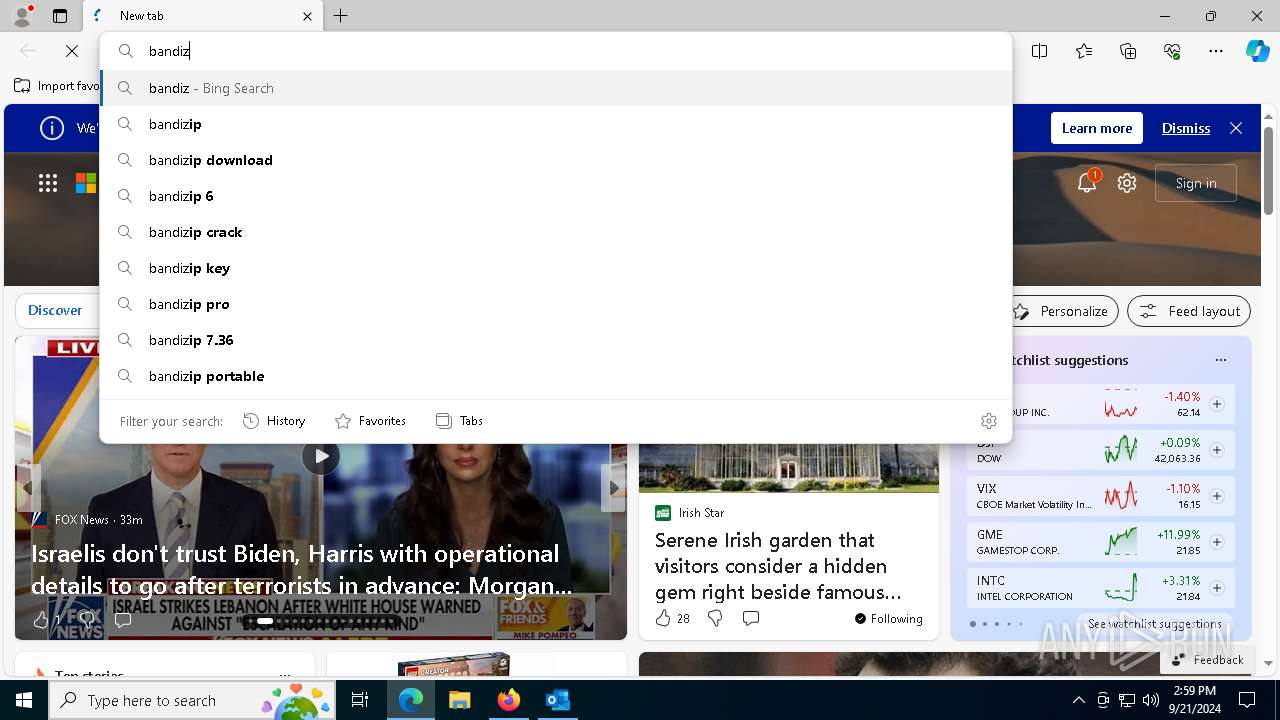Open Outlook from taskbar
Image resolution: width=1280 pixels, height=720 pixels.
point(557,700)
